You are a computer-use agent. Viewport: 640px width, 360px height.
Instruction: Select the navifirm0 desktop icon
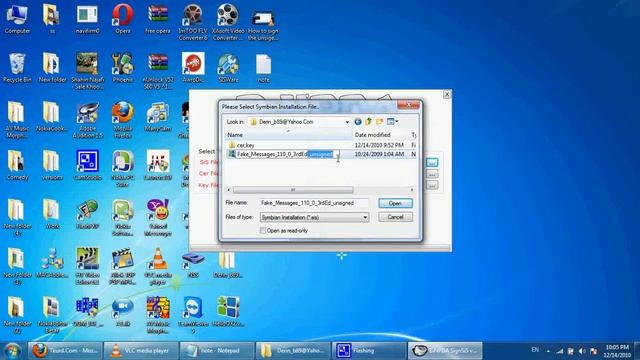87,19
